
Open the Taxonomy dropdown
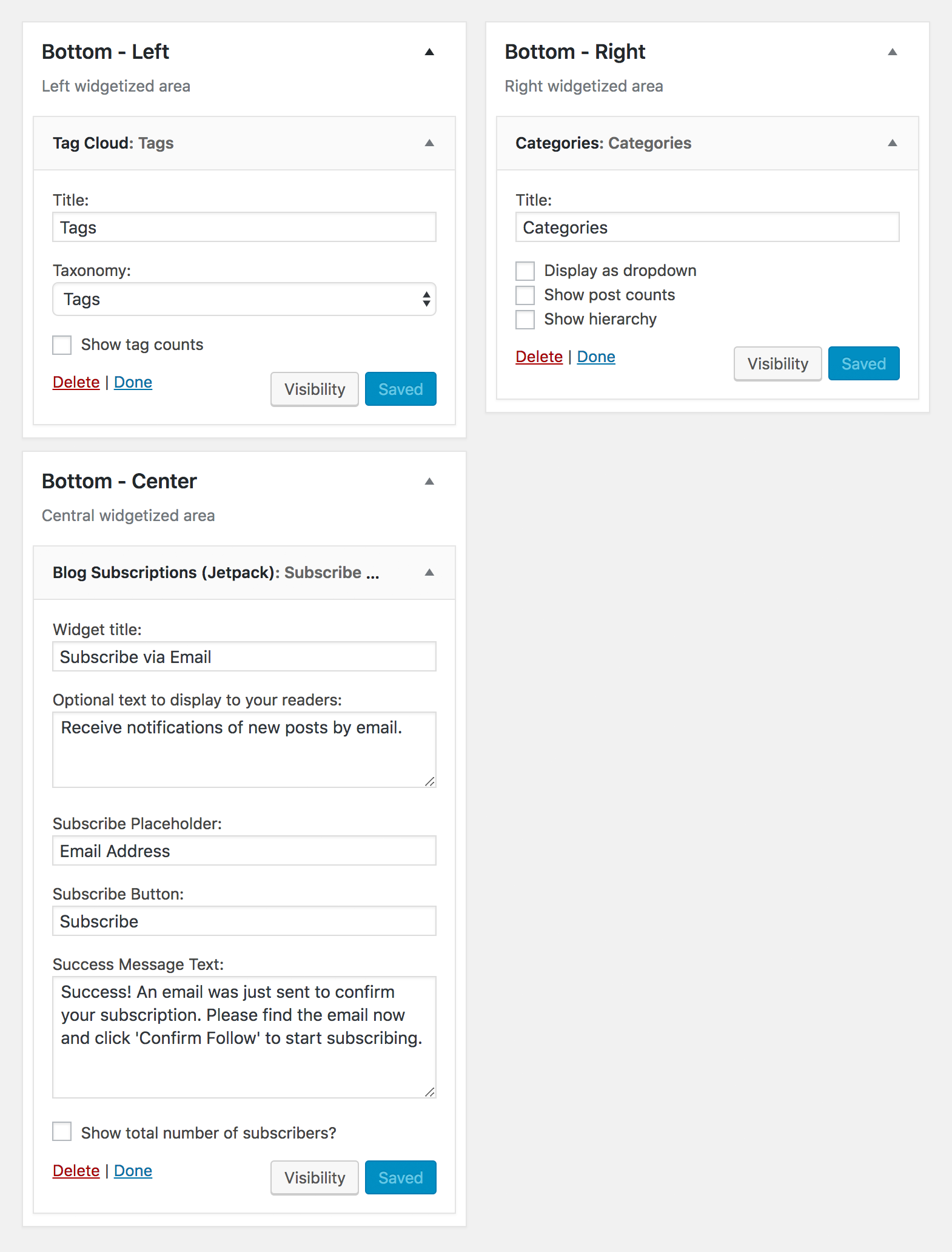point(244,299)
